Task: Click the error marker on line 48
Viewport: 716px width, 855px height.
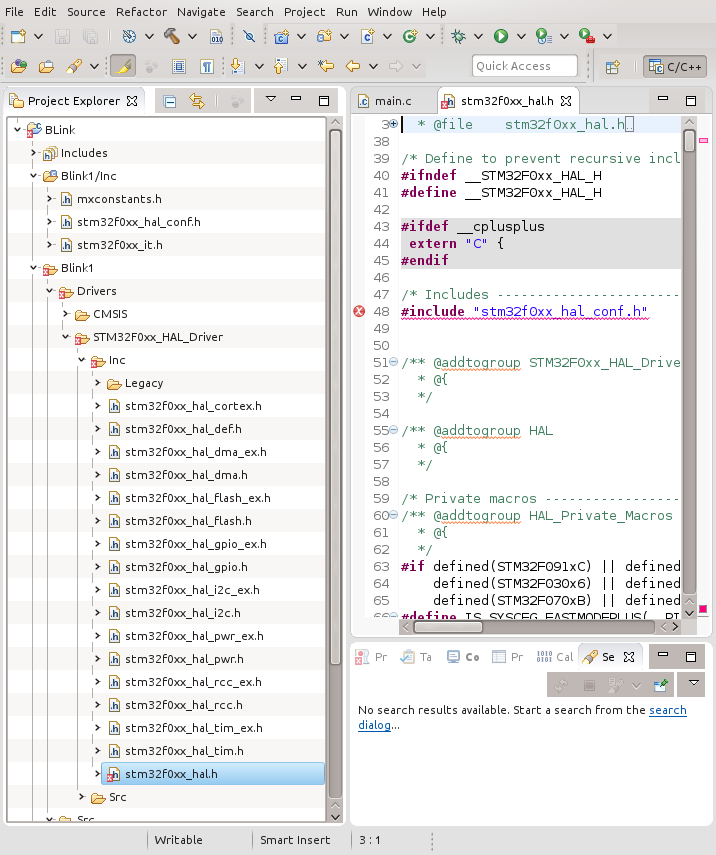Action: [360, 312]
